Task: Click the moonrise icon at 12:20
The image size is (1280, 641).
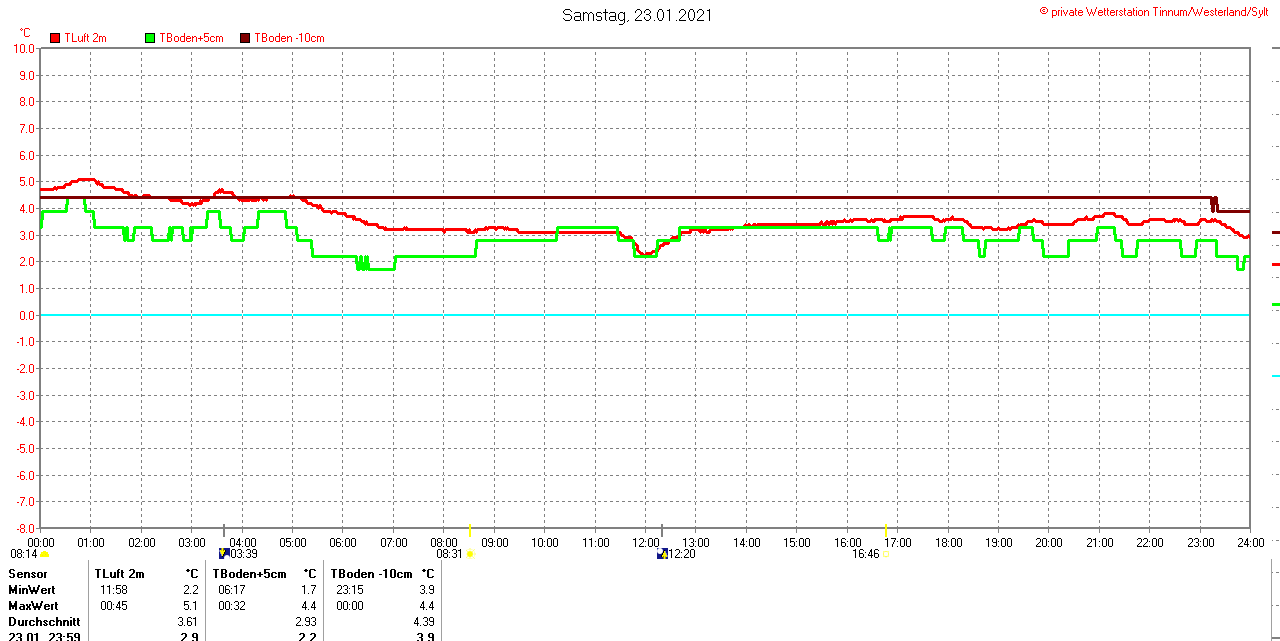Action: tap(662, 554)
